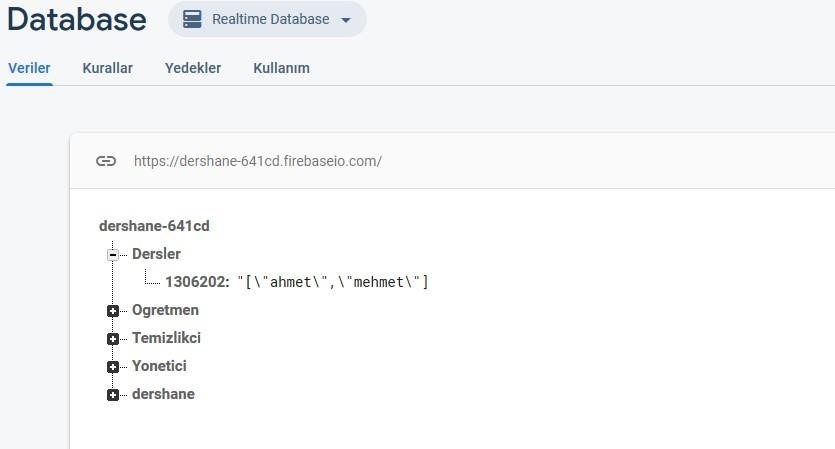Select the Ogretmen tree label
The width and height of the screenshot is (835, 449).
[165, 310]
